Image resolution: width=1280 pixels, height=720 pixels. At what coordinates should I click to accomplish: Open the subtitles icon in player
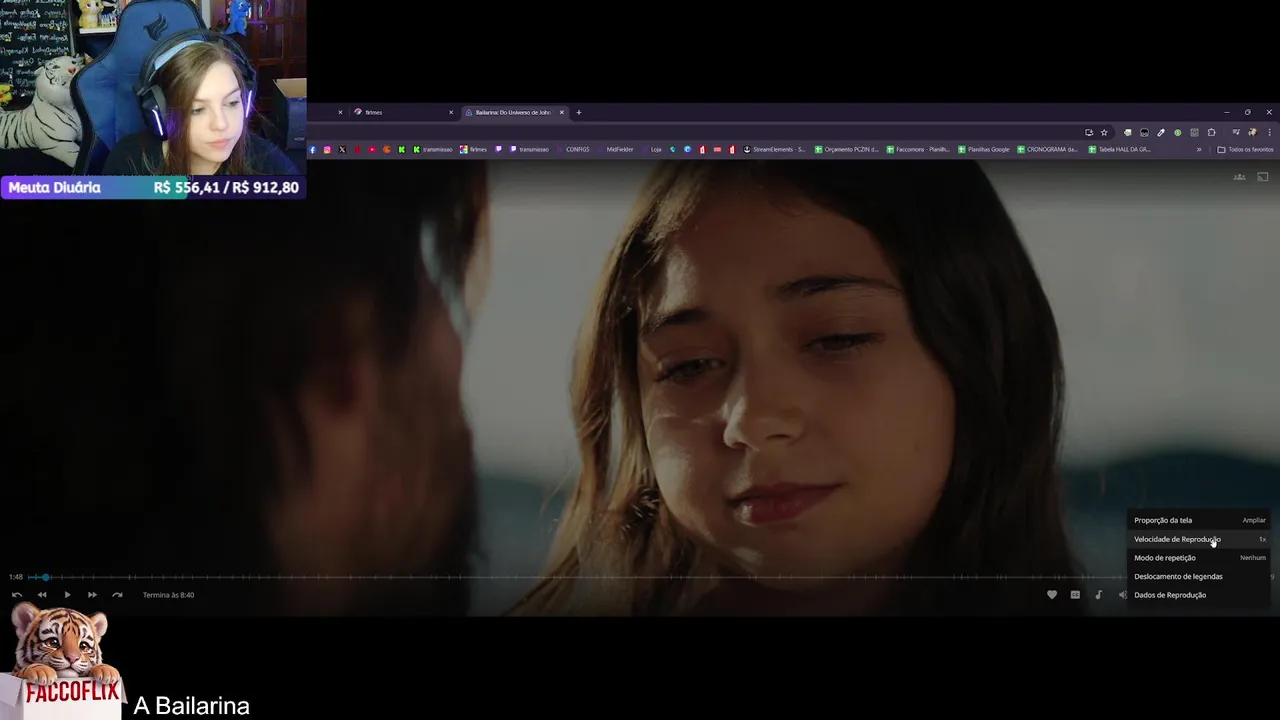coord(1075,595)
